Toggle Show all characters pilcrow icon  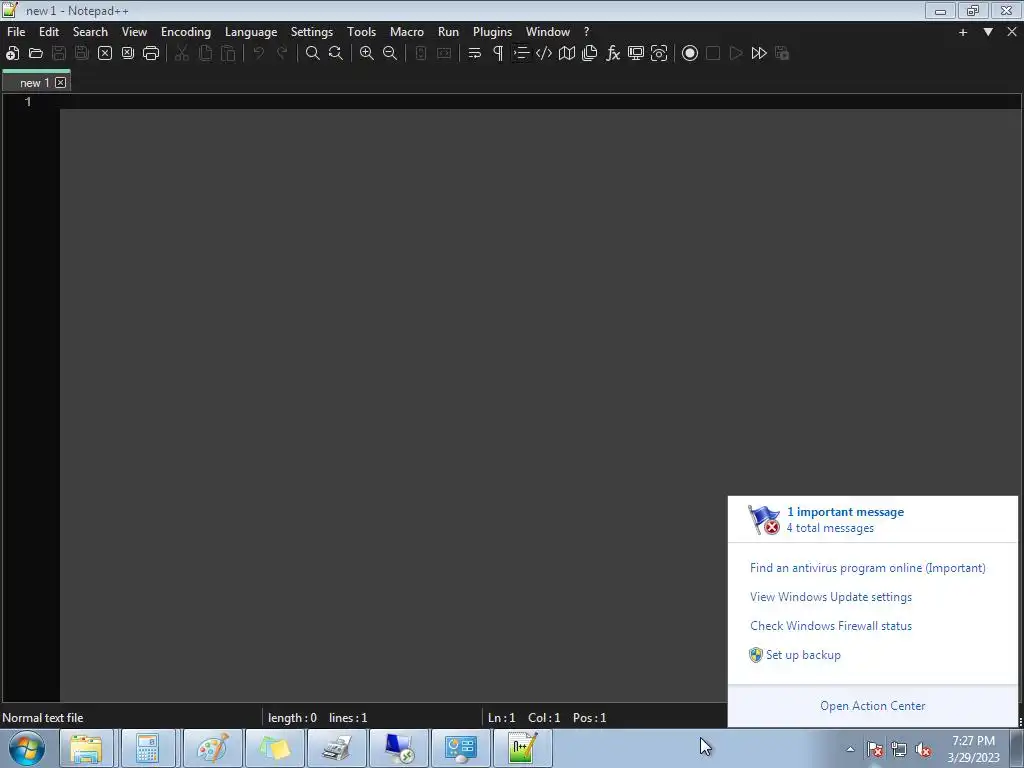(498, 54)
